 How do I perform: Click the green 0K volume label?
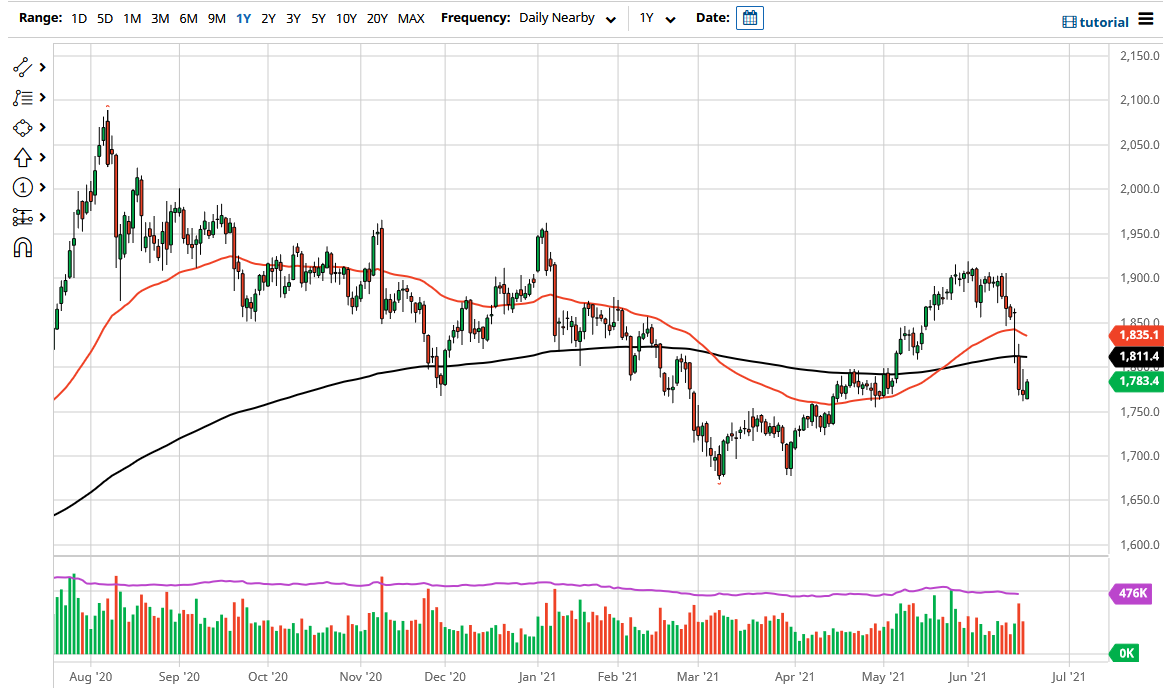1124,653
